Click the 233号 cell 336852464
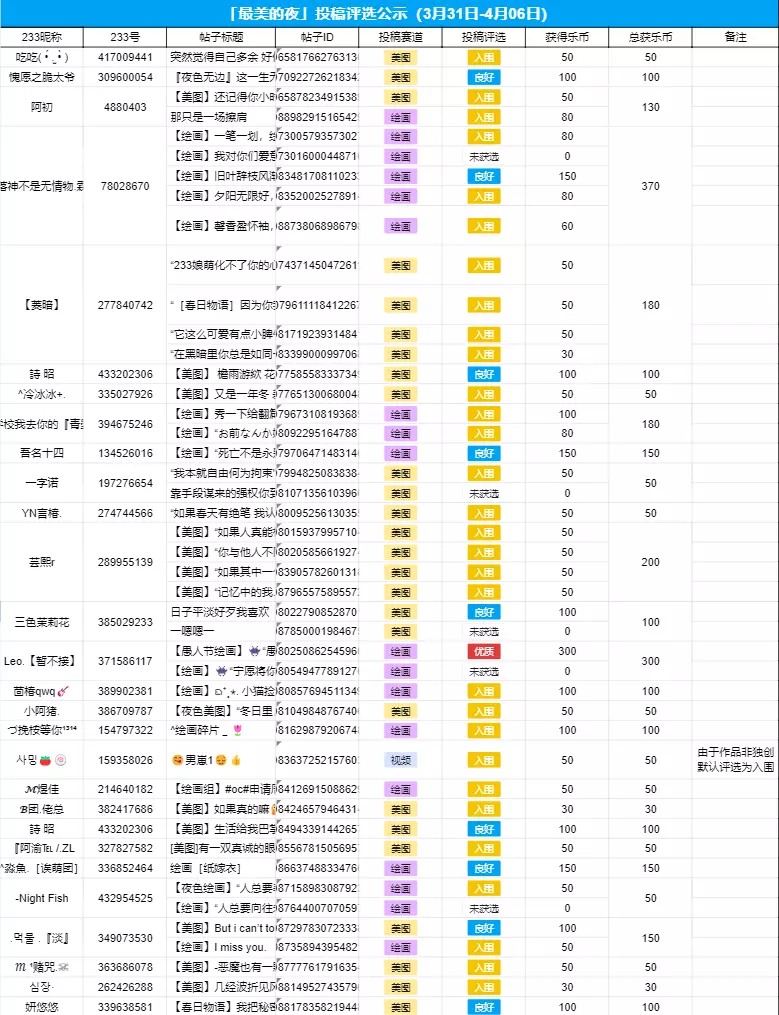The height and width of the screenshot is (1015, 779). click(x=125, y=868)
